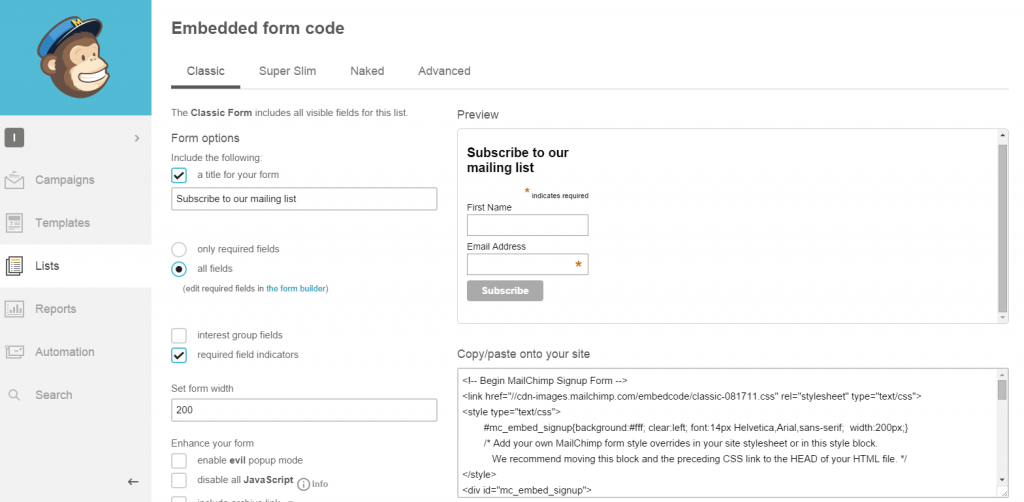Switch to the Classic tab
The width and height of the screenshot is (1024, 502).
(x=206, y=71)
